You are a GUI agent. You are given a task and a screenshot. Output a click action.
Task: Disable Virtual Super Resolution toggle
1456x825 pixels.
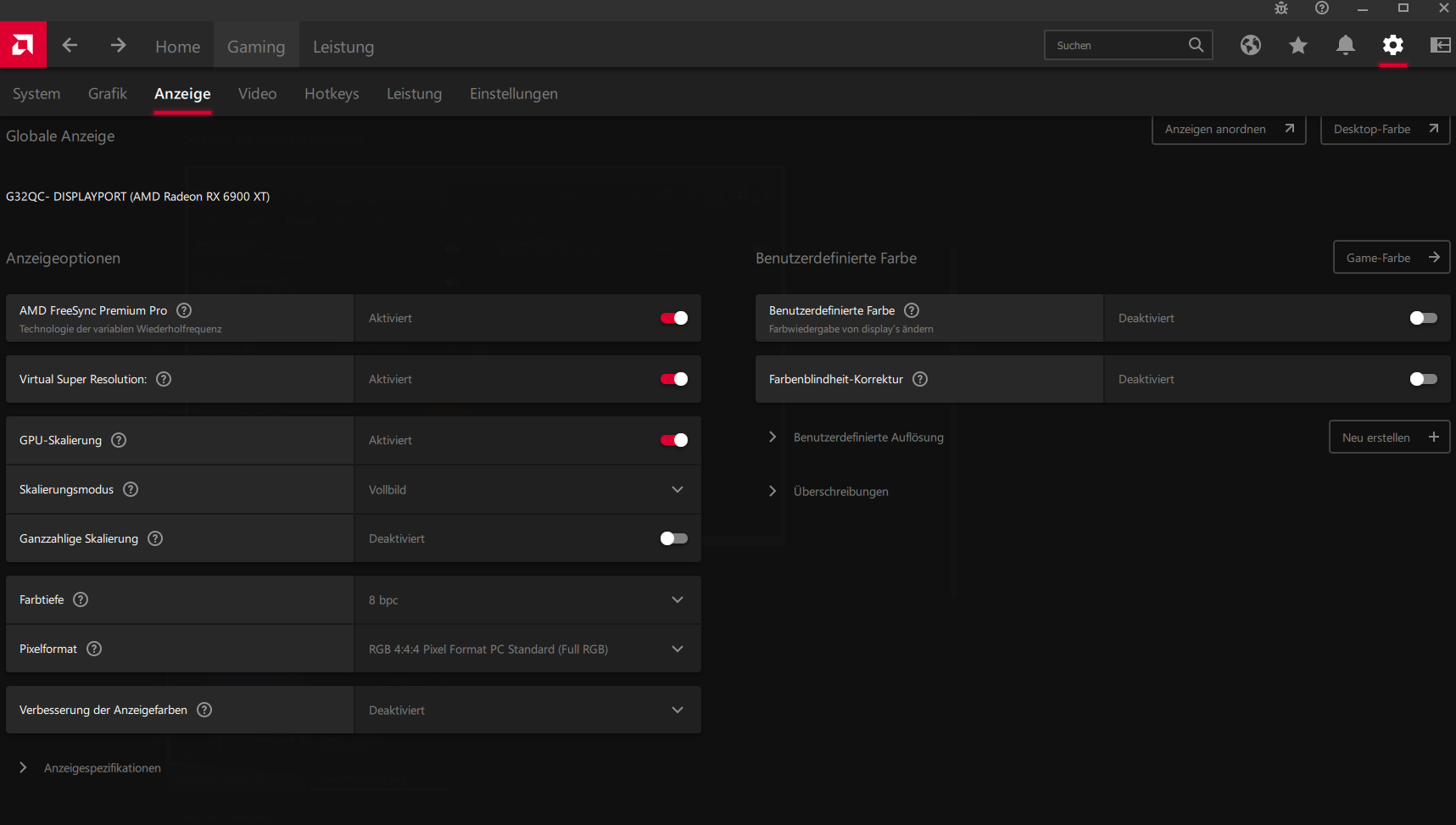pos(674,379)
